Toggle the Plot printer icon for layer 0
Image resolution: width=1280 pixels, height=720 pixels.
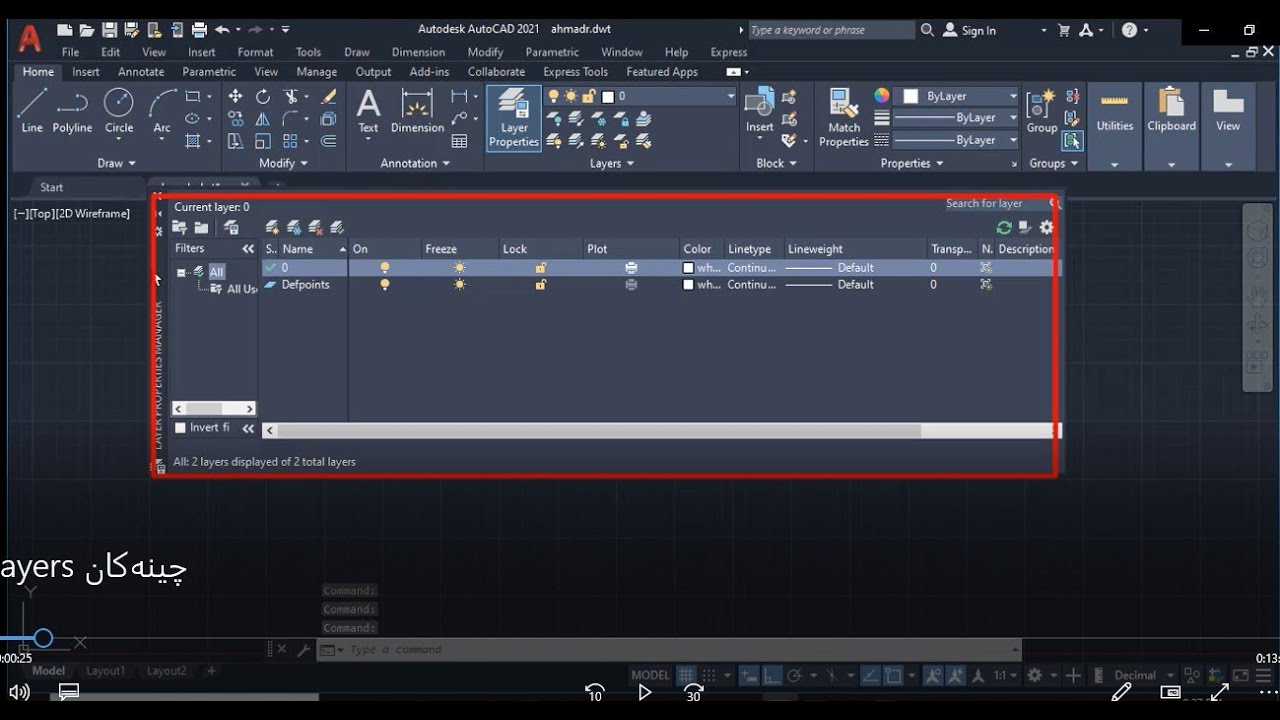[631, 268]
